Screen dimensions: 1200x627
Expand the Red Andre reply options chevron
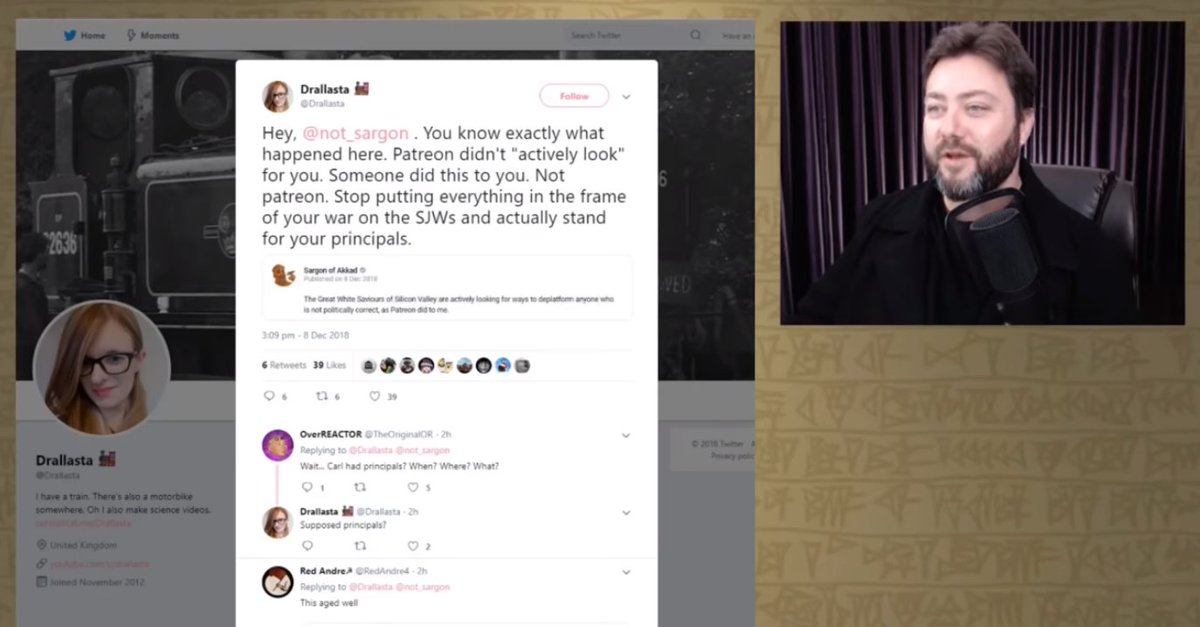point(627,572)
